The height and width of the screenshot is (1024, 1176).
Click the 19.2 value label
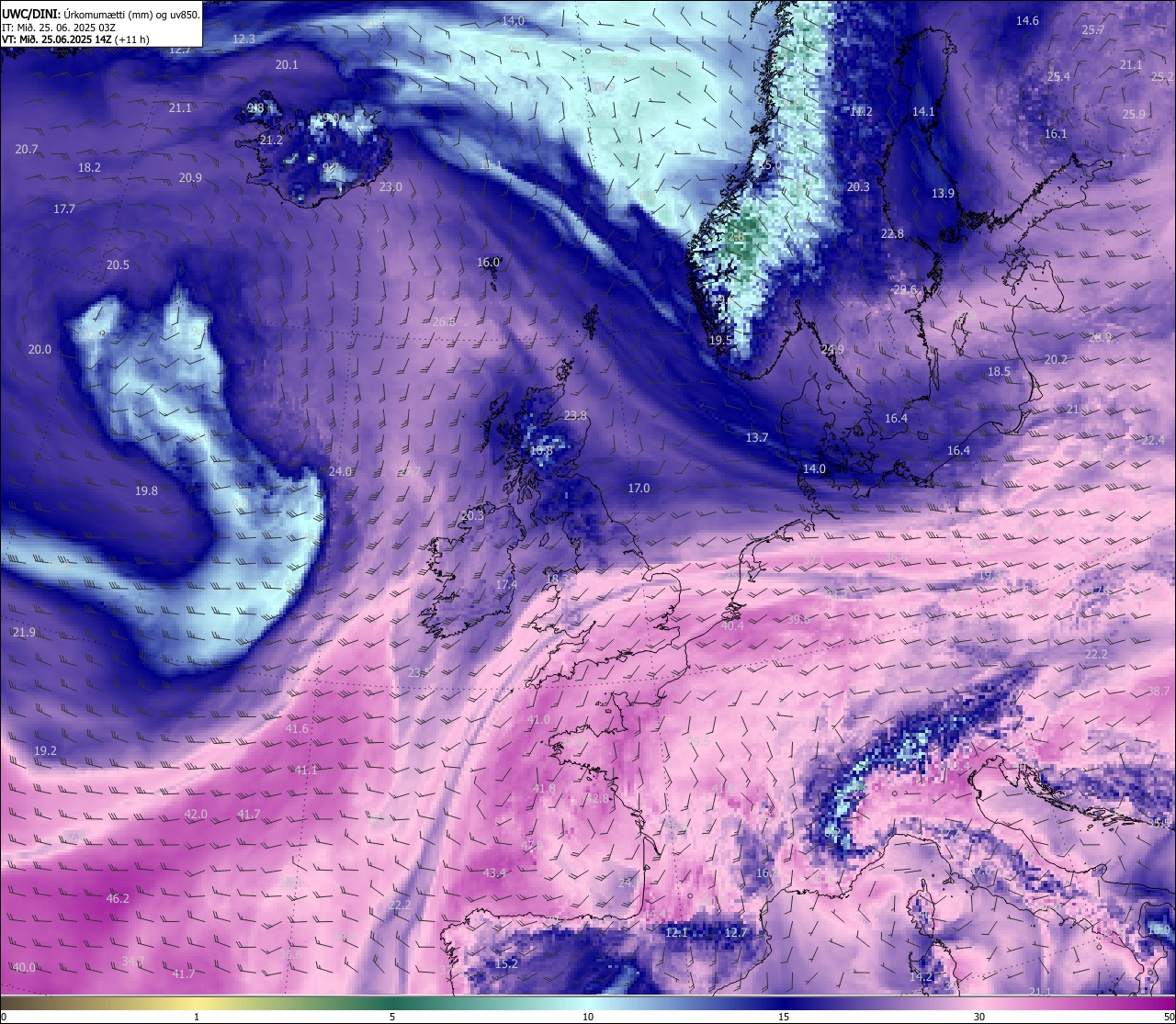pyautogui.click(x=45, y=750)
